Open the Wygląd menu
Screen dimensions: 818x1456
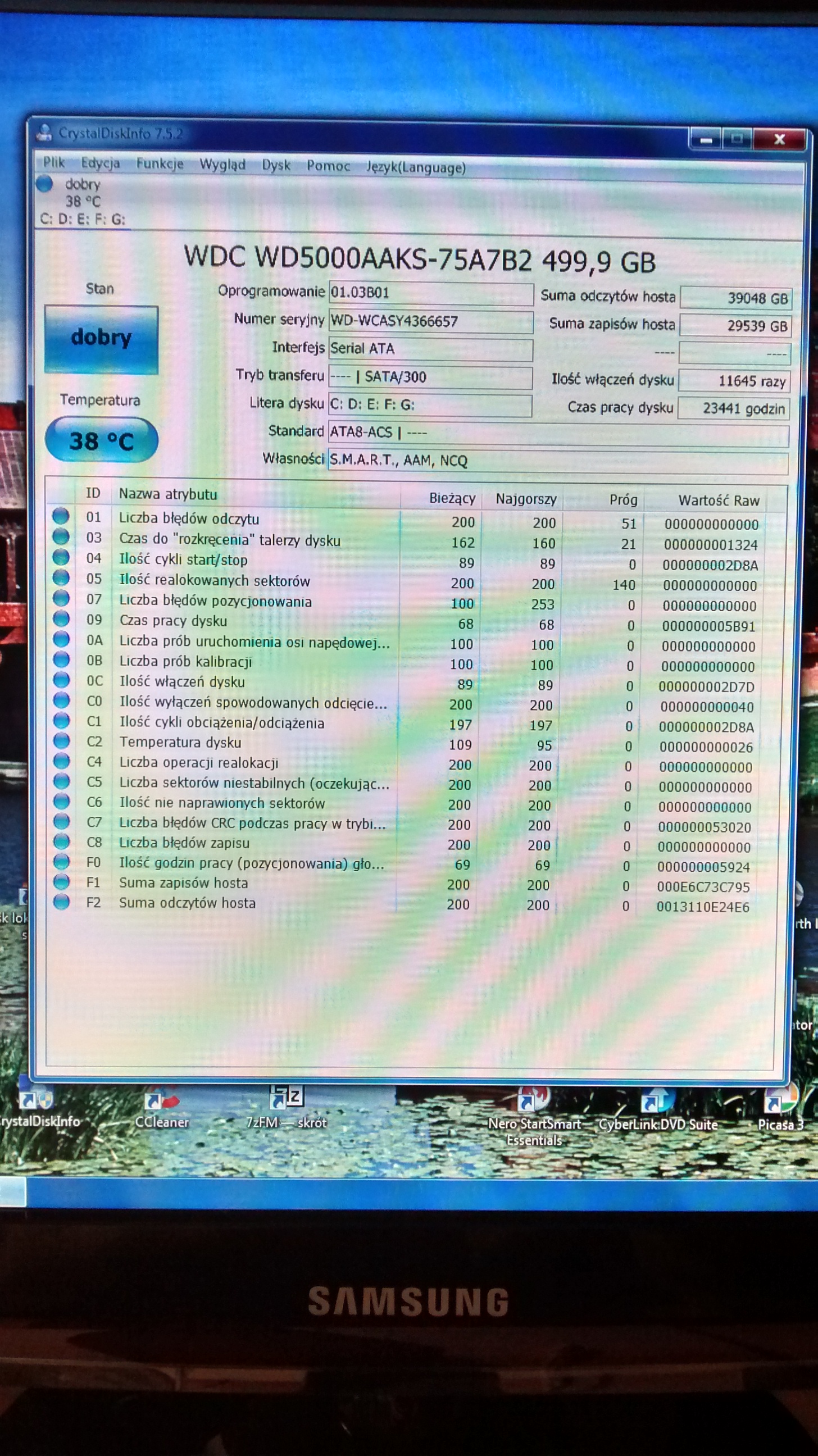[222, 165]
